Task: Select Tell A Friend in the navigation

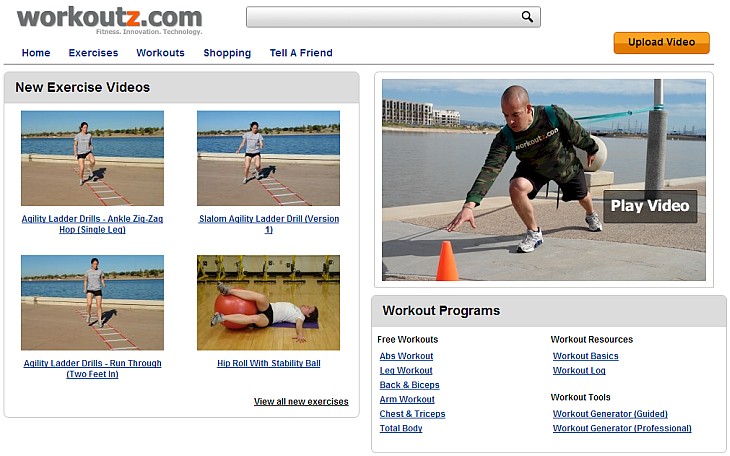Action: click(301, 53)
